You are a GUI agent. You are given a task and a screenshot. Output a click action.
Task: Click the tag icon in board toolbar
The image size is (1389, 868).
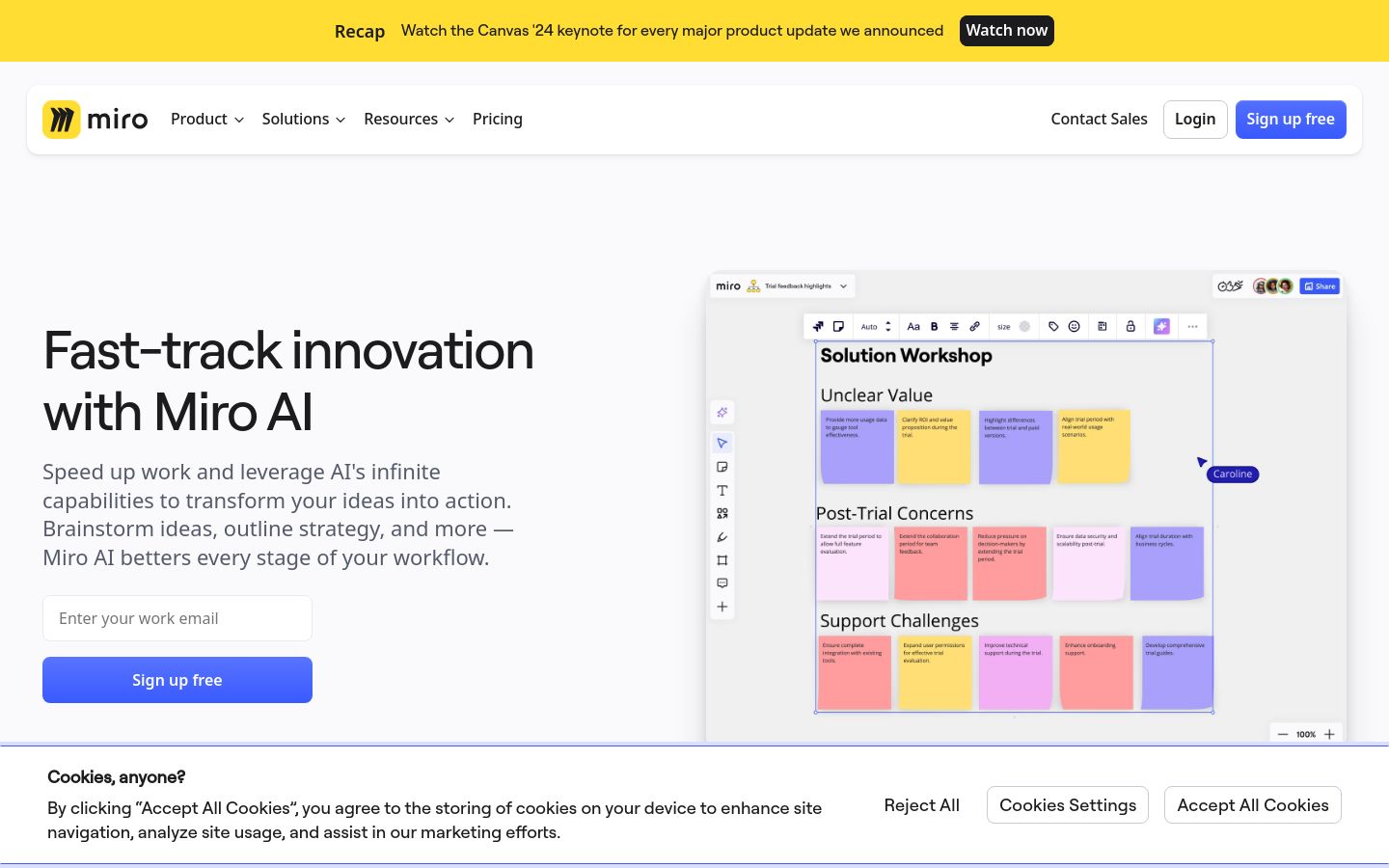point(1053,326)
